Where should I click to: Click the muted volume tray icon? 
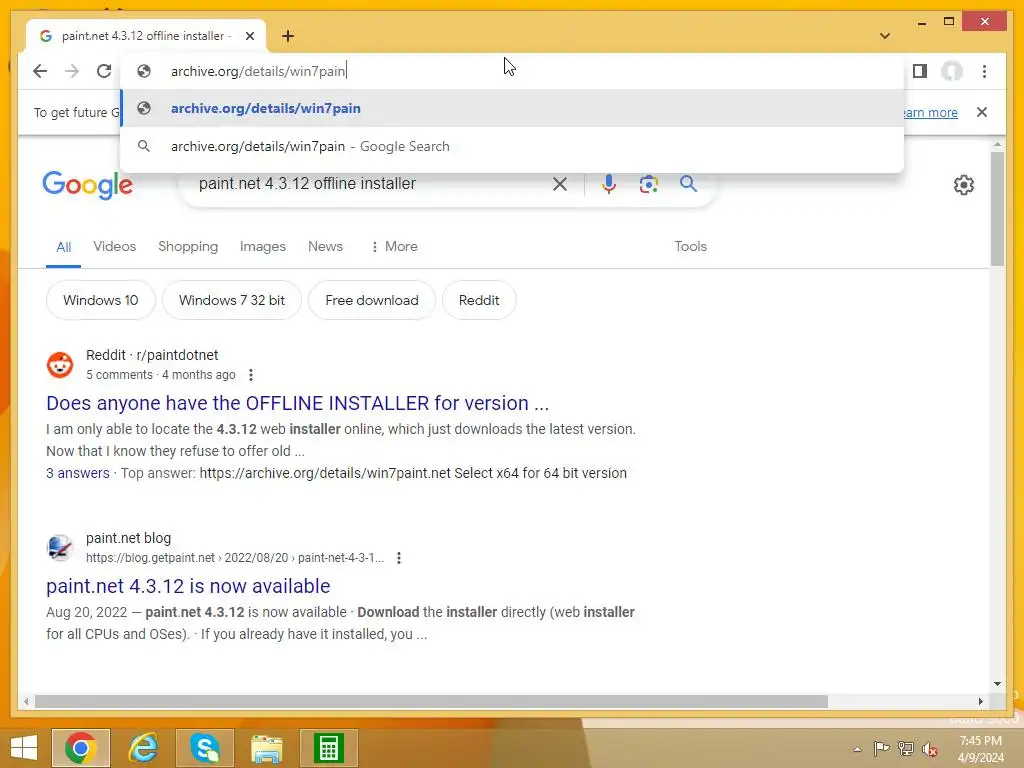(929, 749)
